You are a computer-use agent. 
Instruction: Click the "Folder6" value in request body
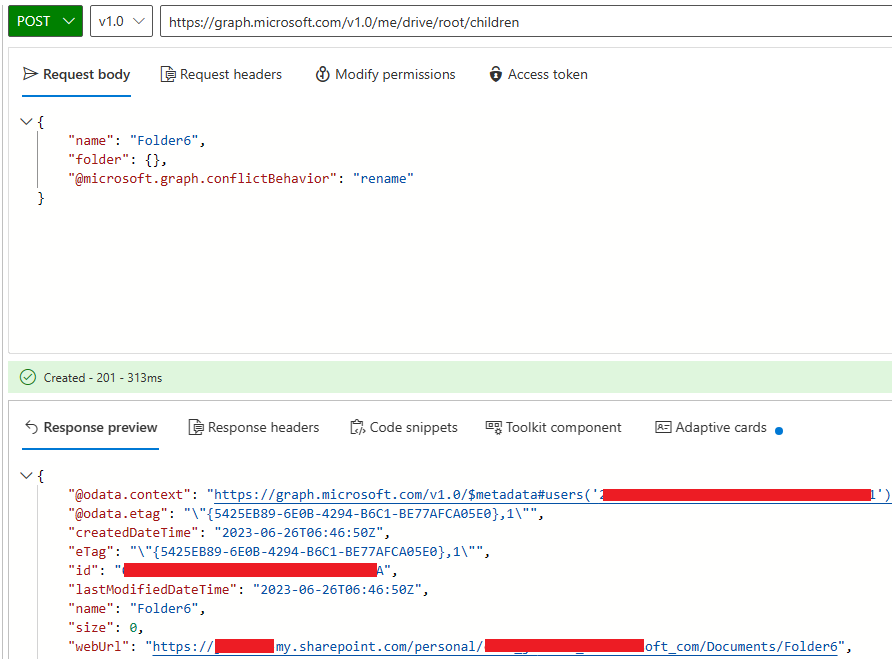pos(164,141)
